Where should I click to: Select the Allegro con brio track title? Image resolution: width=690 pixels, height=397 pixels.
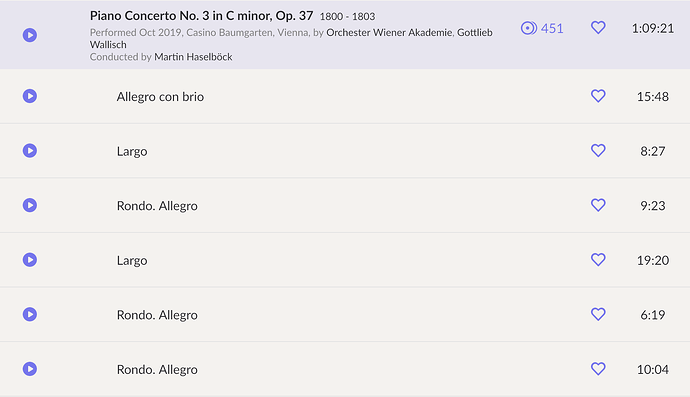pyautogui.click(x=160, y=96)
